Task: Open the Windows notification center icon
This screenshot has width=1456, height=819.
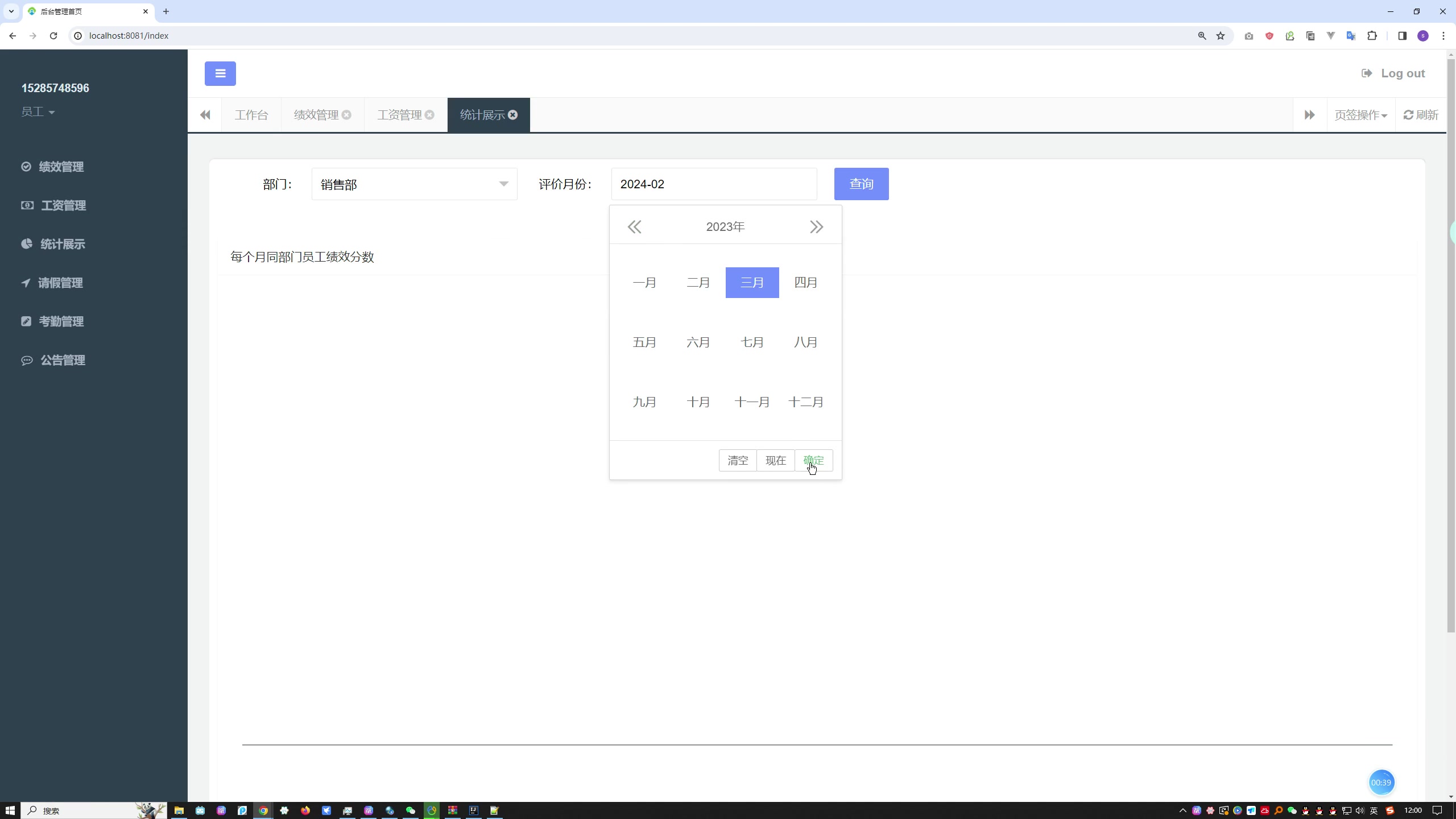Action: coord(1437,810)
